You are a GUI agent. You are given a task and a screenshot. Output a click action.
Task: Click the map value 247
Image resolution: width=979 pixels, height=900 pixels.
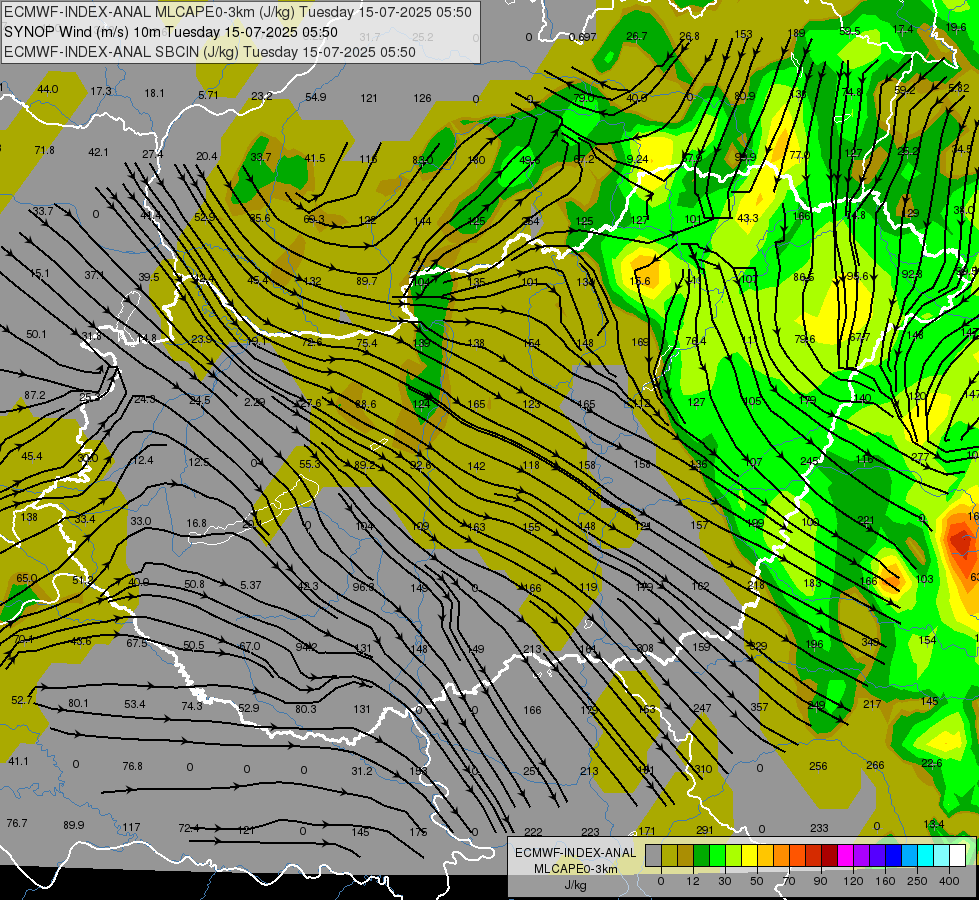coord(702,708)
